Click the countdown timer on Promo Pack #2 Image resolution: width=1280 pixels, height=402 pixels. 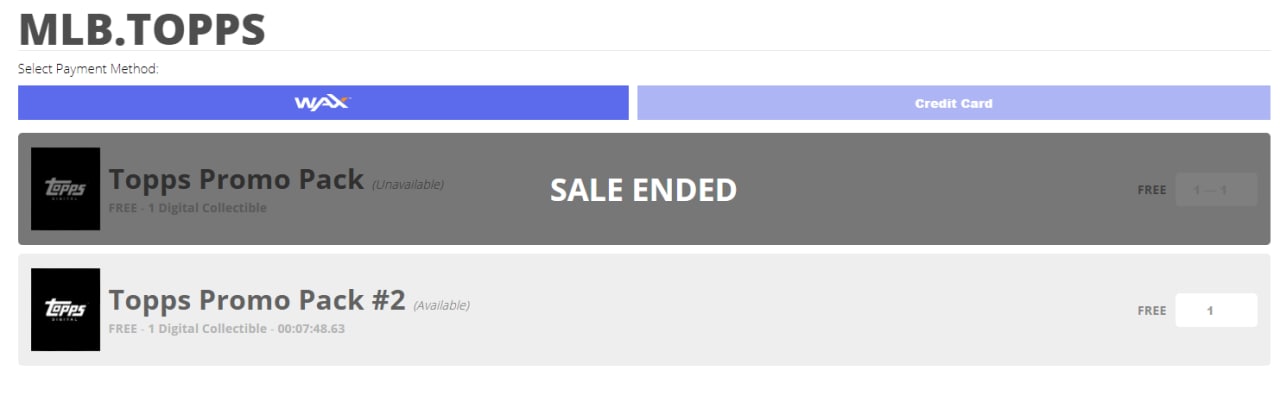311,328
